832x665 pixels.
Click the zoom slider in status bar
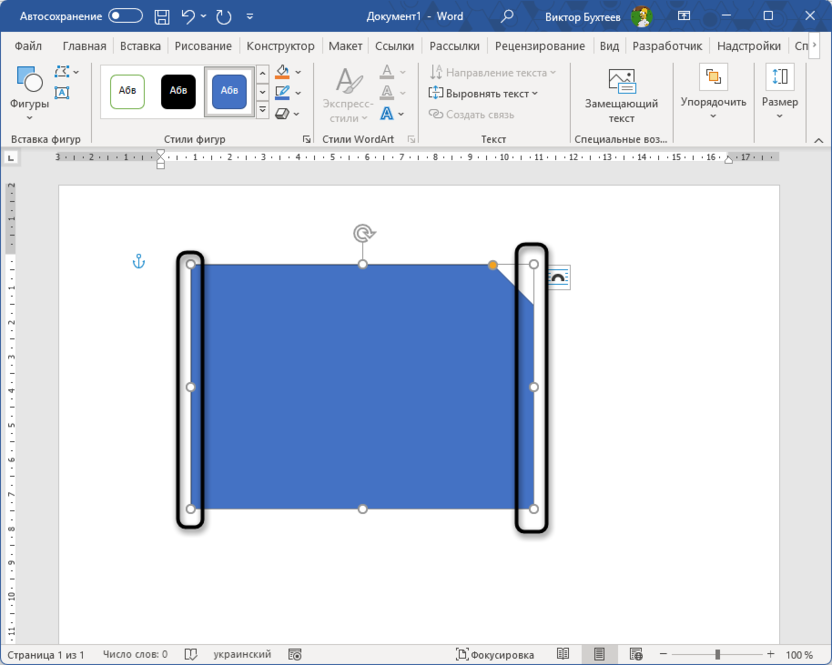[x=716, y=654]
